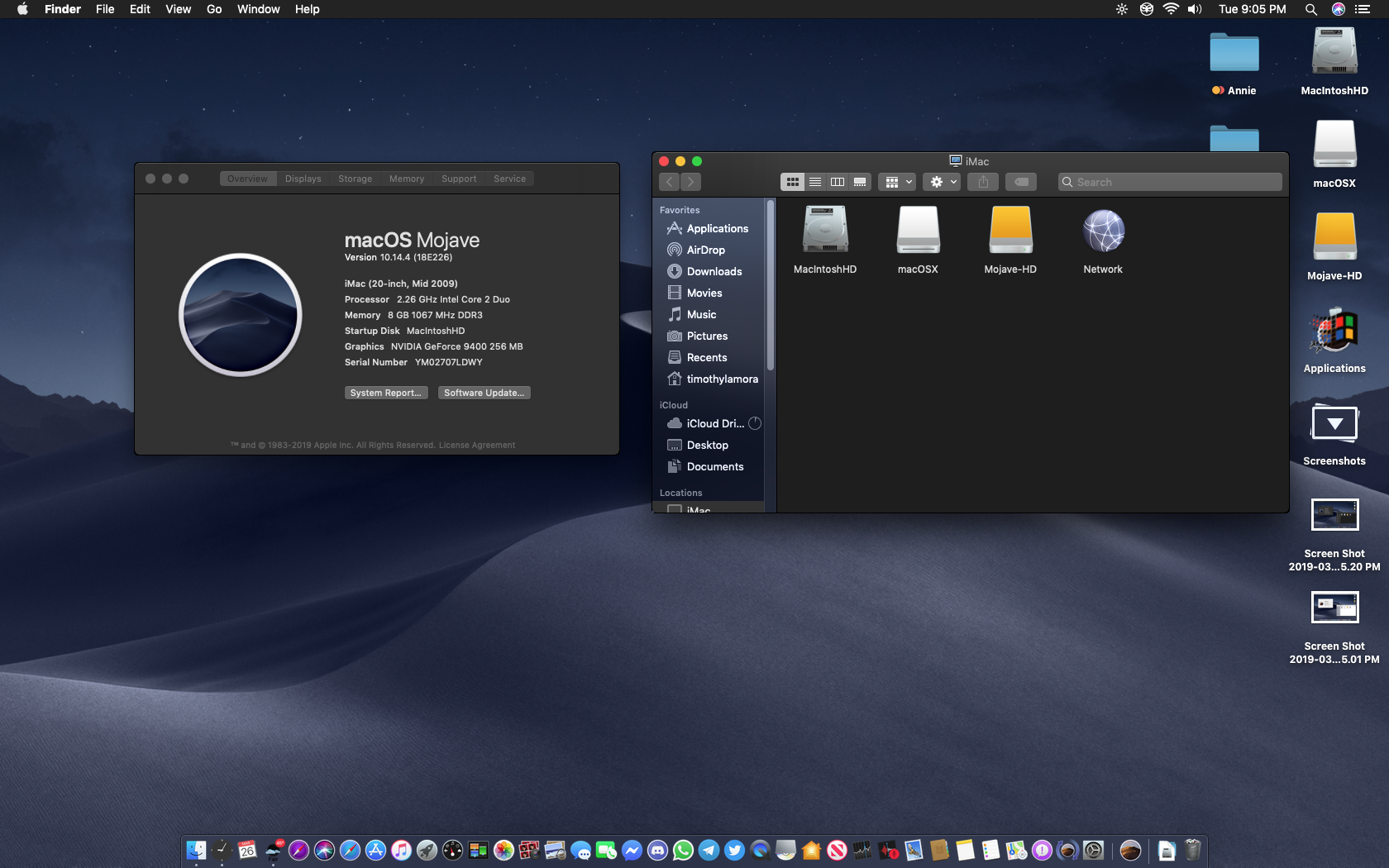Image resolution: width=1389 pixels, height=868 pixels.
Task: Open timothylamora home folder in sidebar
Action: point(709,379)
